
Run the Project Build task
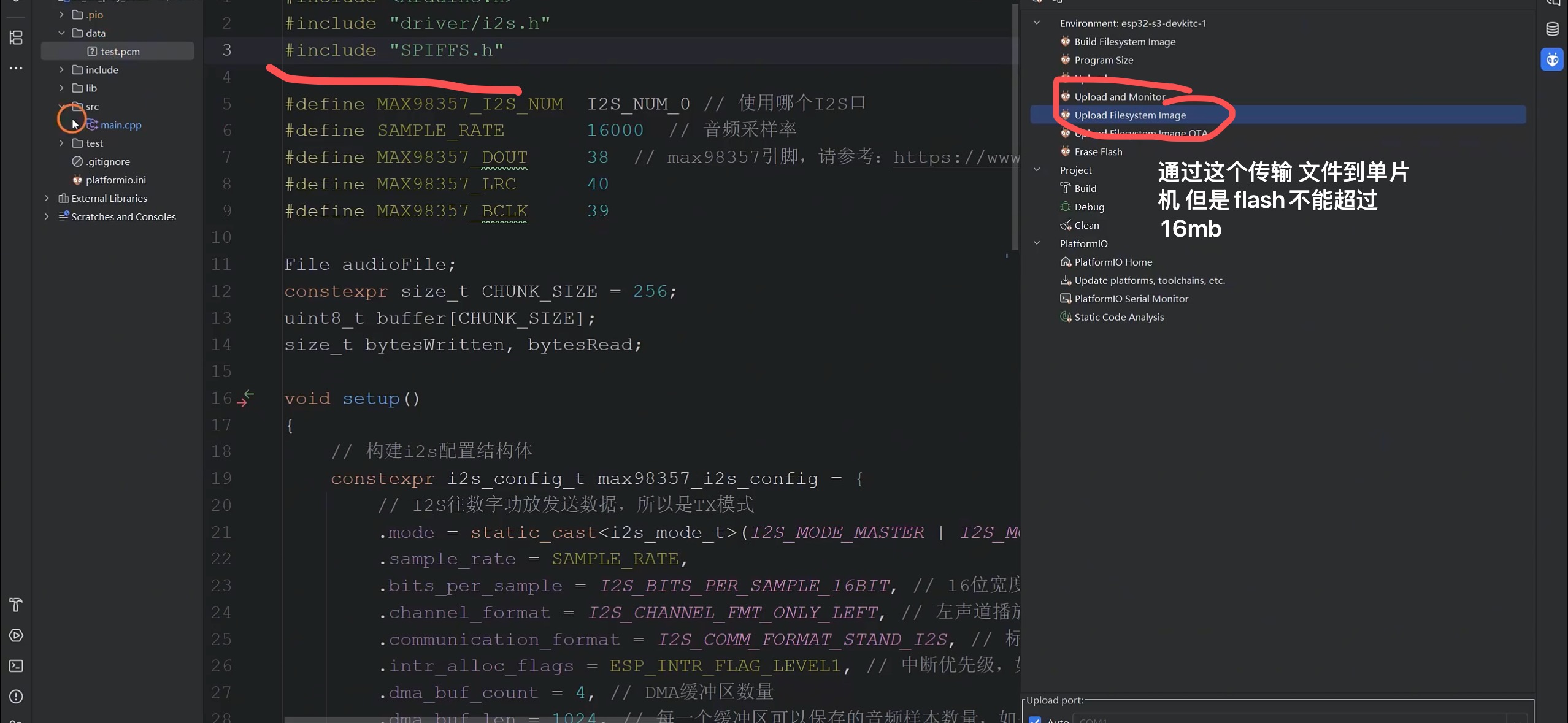click(1085, 189)
